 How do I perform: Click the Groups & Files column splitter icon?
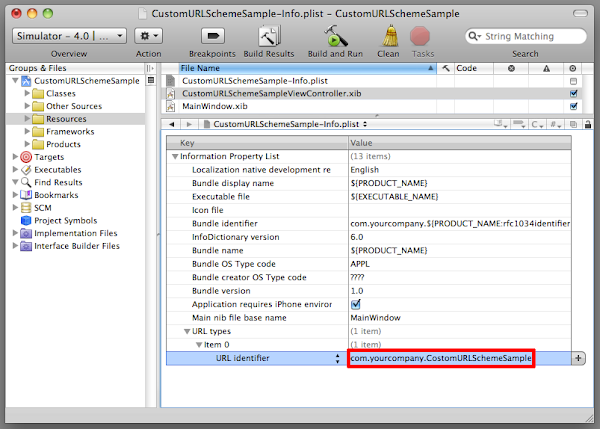click(150, 68)
